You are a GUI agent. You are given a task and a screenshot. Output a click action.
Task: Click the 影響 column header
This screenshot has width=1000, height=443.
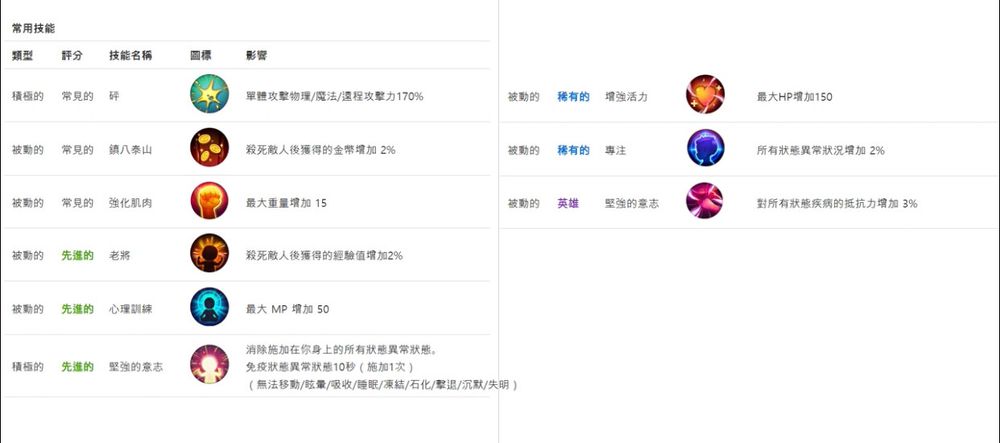tap(256, 55)
